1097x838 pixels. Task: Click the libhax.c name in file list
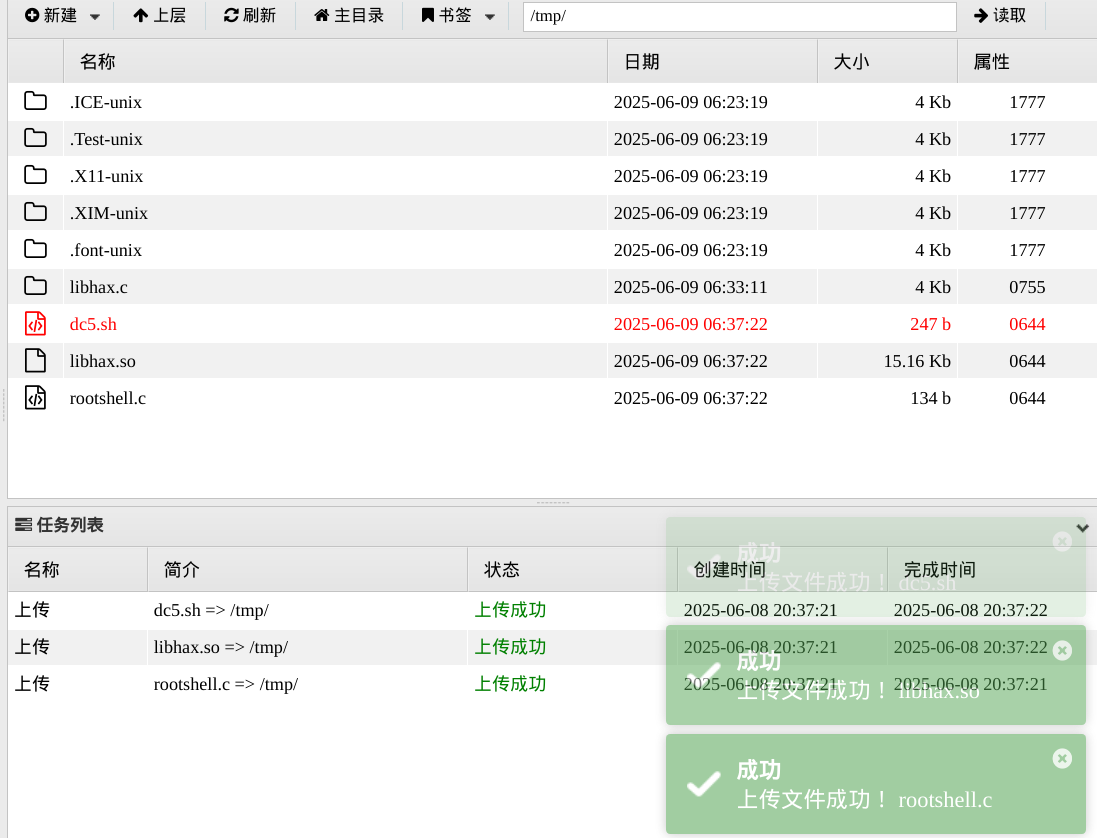click(99, 287)
